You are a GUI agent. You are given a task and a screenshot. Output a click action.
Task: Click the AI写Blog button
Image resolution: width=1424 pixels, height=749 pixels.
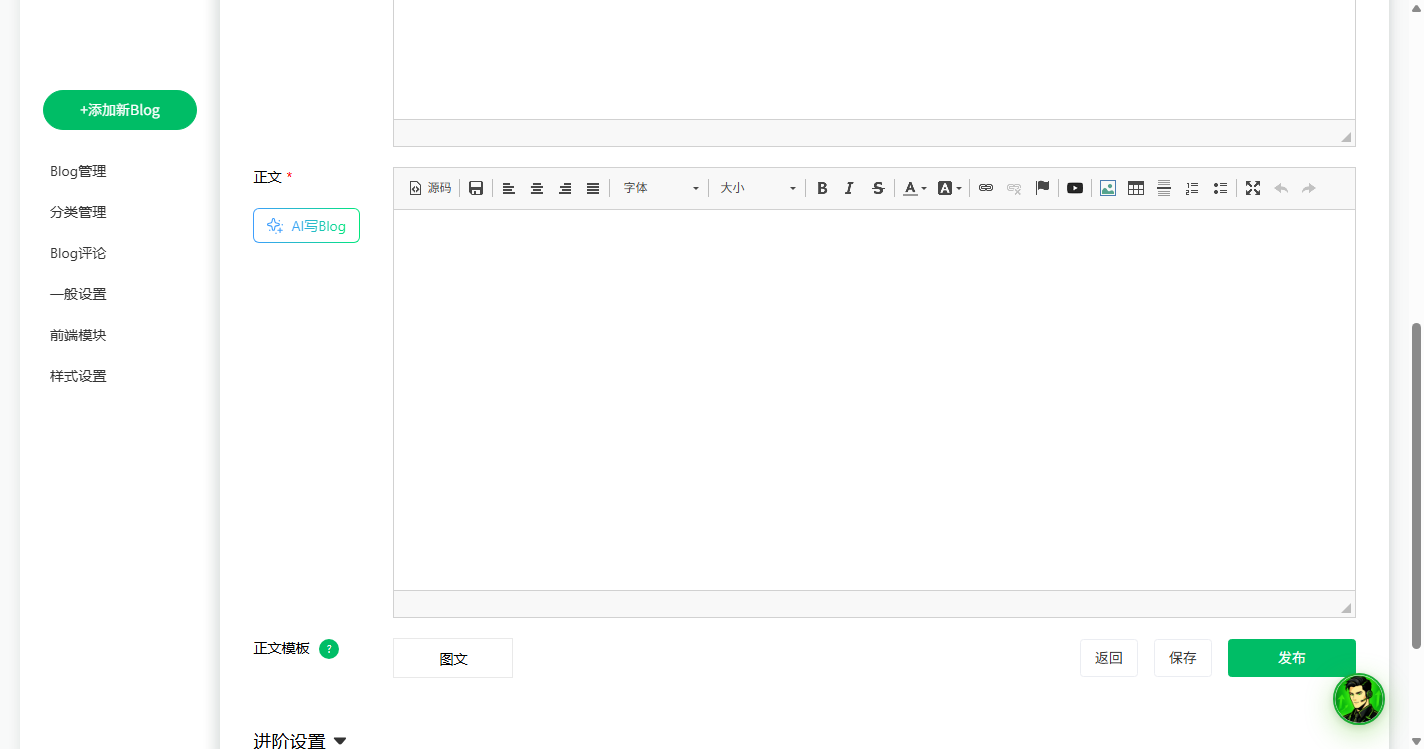306,226
